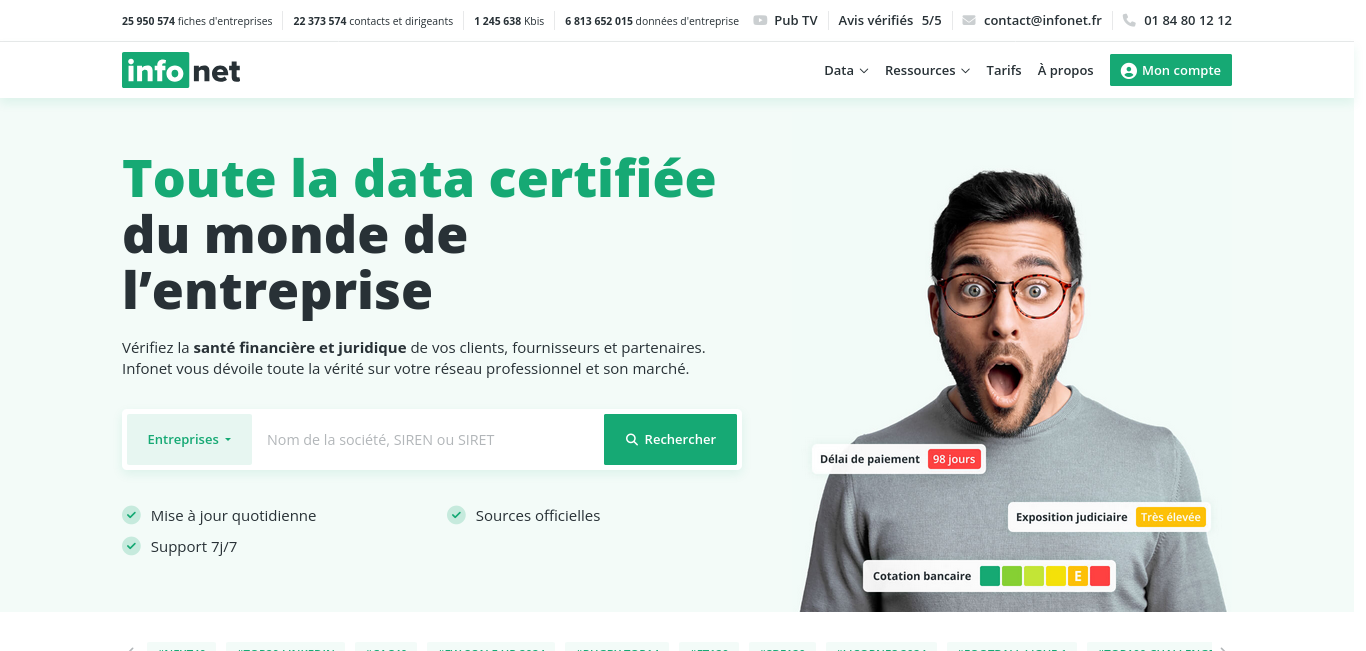Click the user icon in Mon compte
Screen dimensions: 1366x651
(1129, 71)
